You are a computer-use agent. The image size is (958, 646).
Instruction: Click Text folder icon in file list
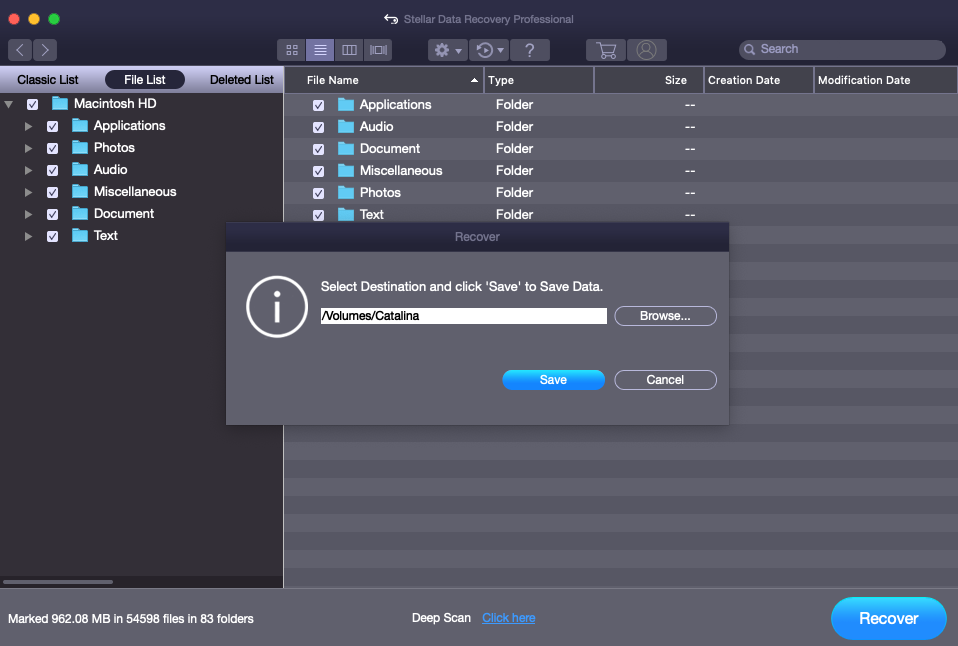(346, 215)
